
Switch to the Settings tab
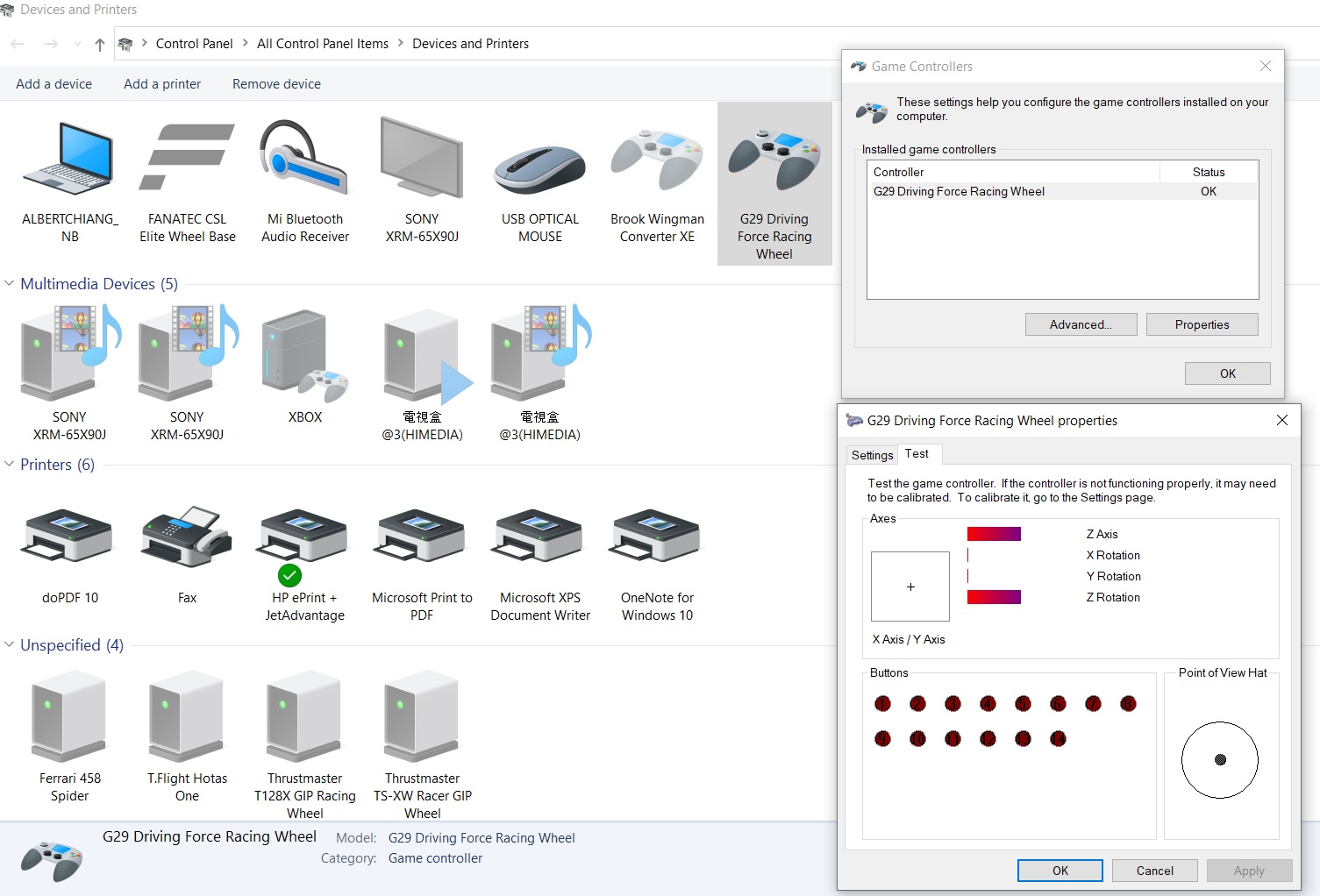point(872,455)
